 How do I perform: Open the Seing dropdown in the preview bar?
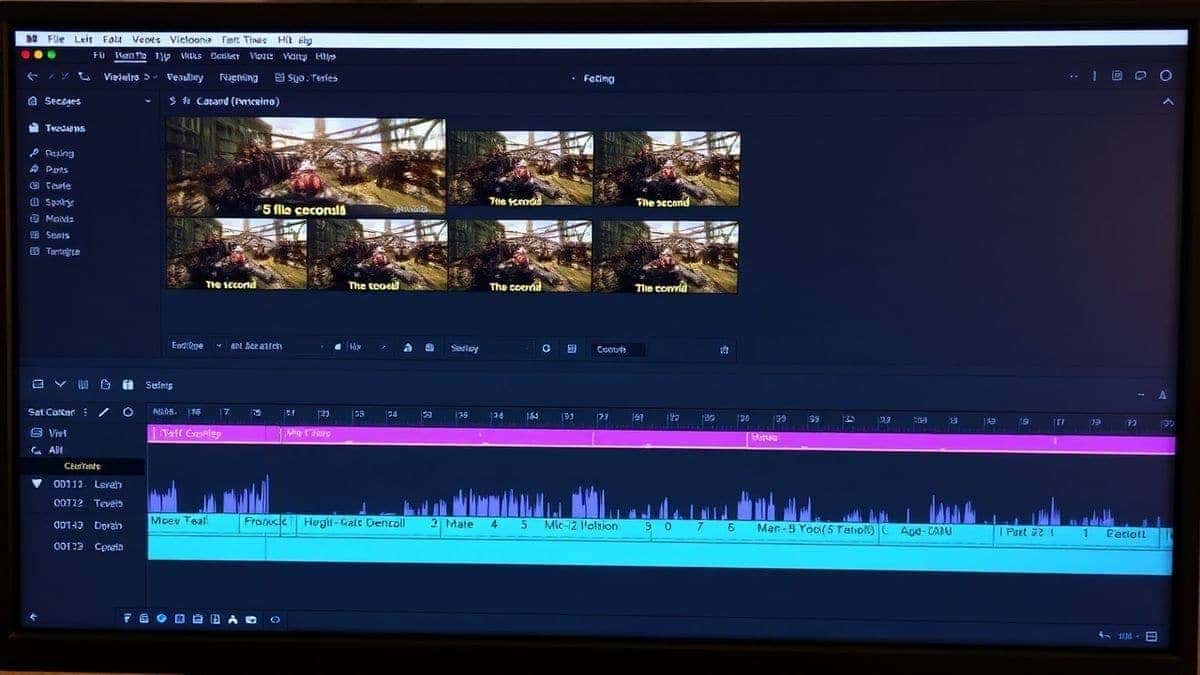click(x=489, y=348)
